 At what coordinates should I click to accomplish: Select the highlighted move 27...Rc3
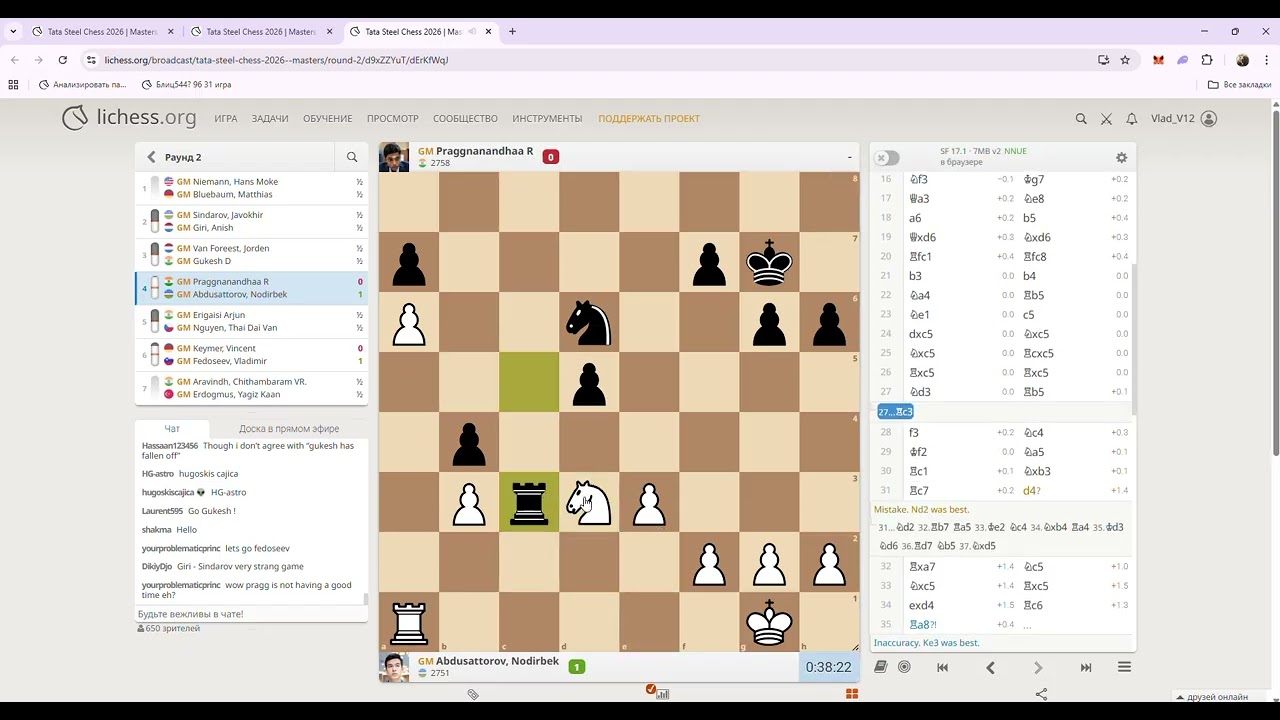(895, 412)
